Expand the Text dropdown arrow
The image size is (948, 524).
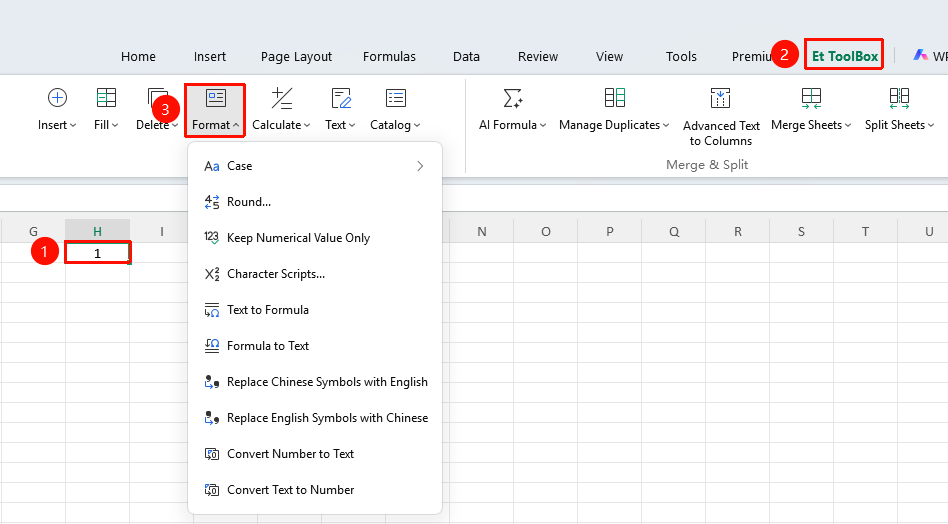352,125
